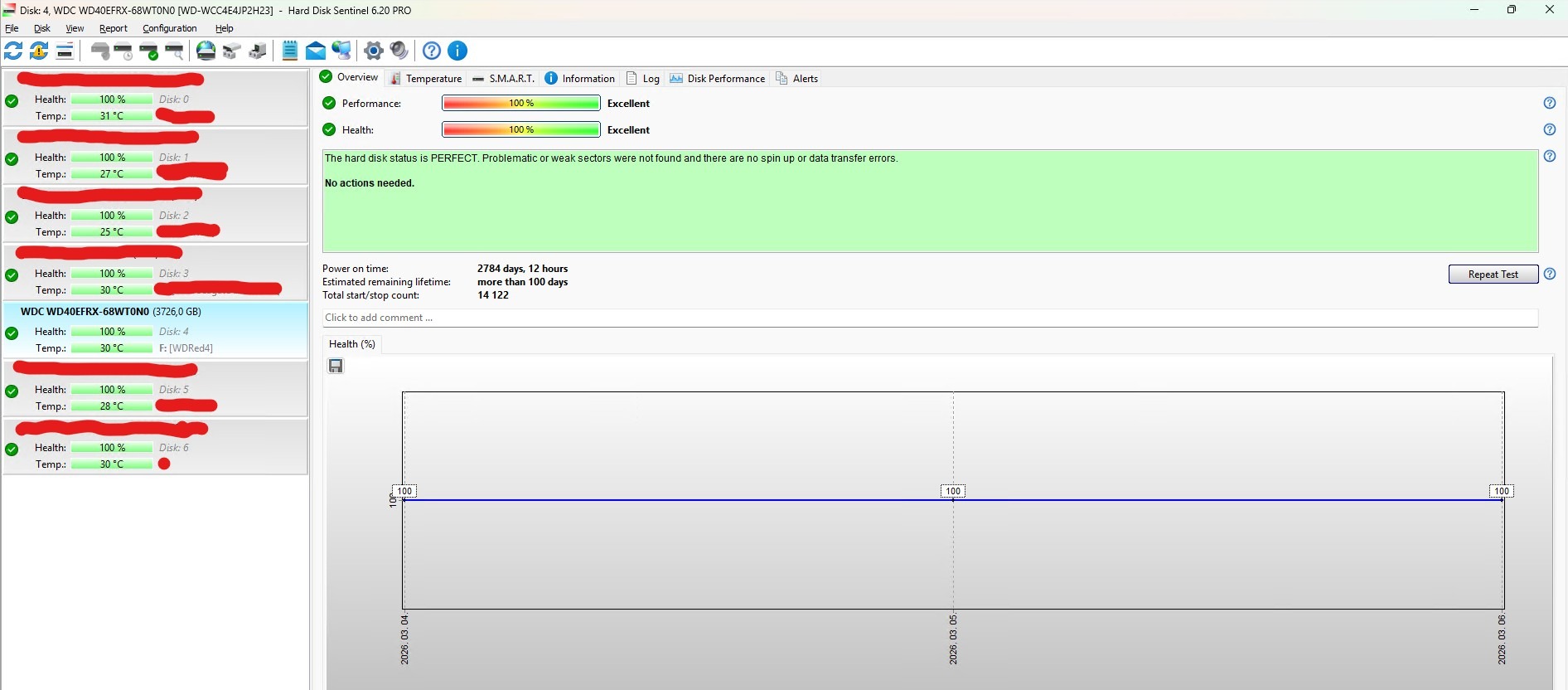This screenshot has height=690, width=1568.
Task: Select the Disk 0 entry
Action: (155, 98)
